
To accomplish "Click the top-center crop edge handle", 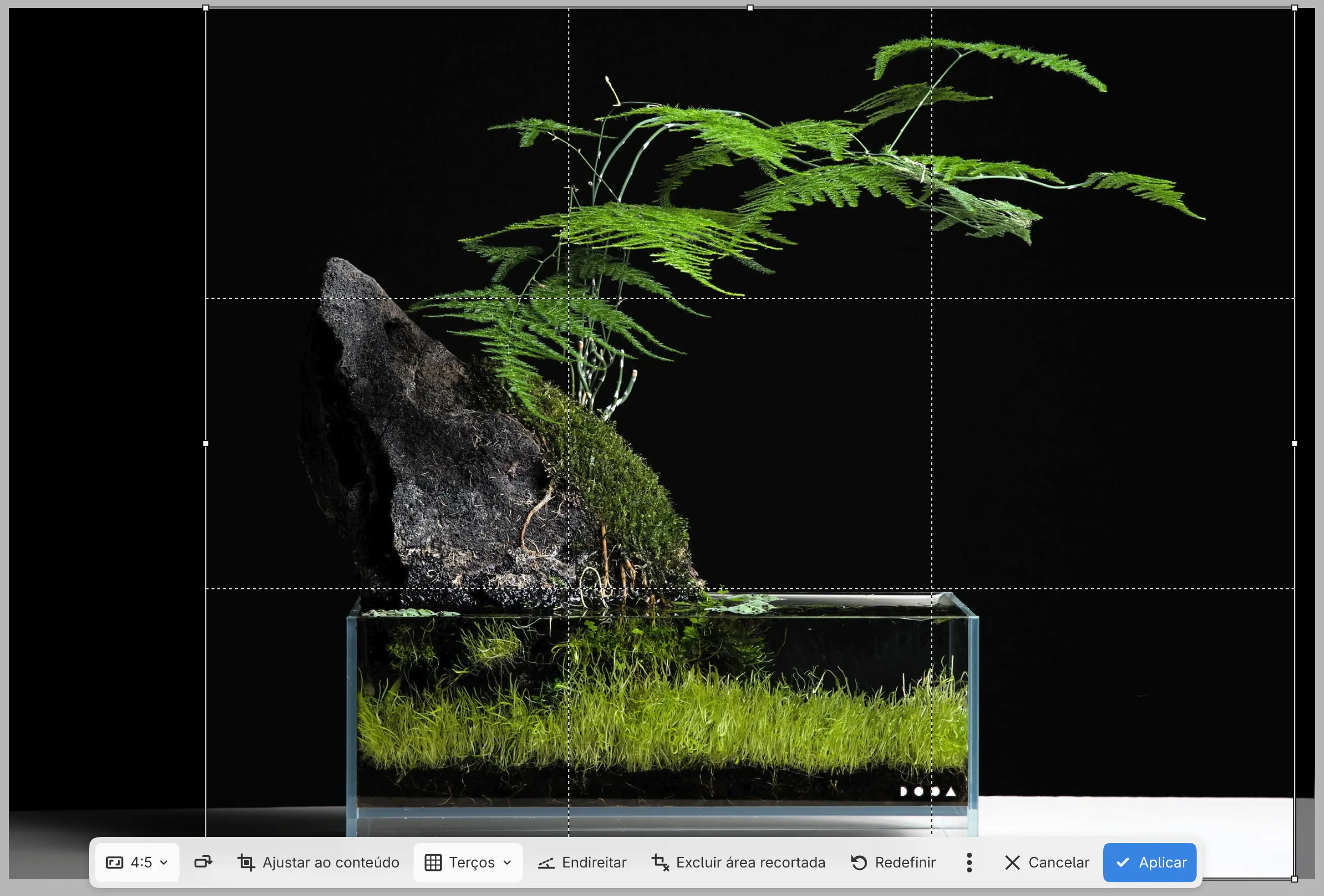I will coord(751,8).
